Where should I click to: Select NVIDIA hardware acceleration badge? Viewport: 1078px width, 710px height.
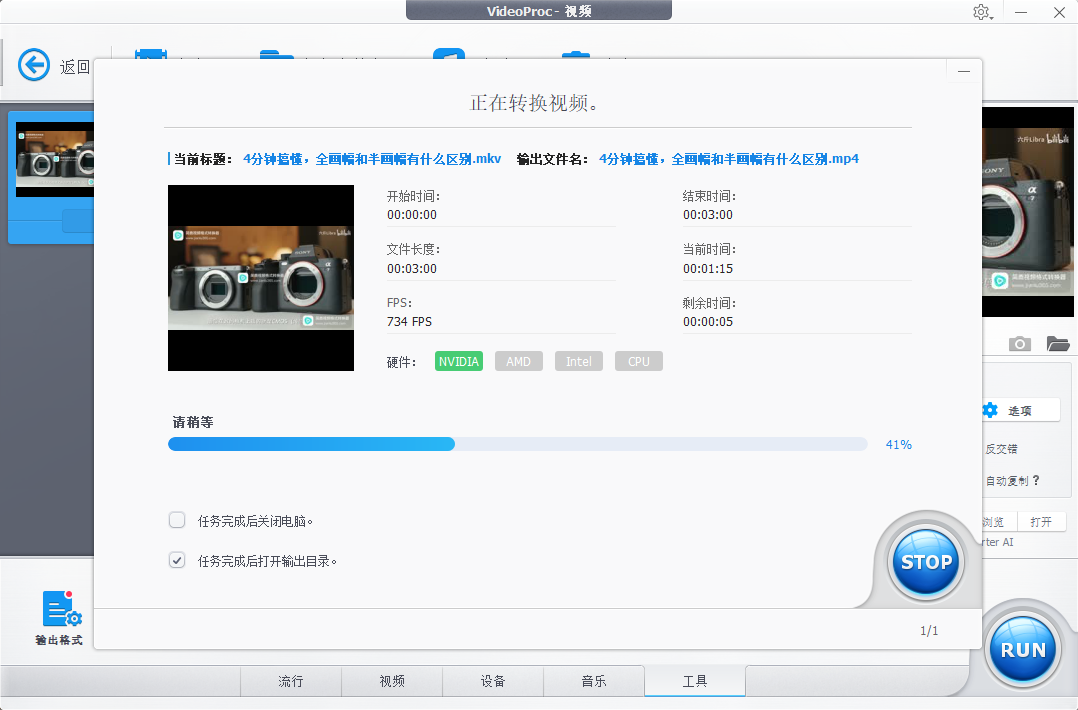(x=459, y=361)
